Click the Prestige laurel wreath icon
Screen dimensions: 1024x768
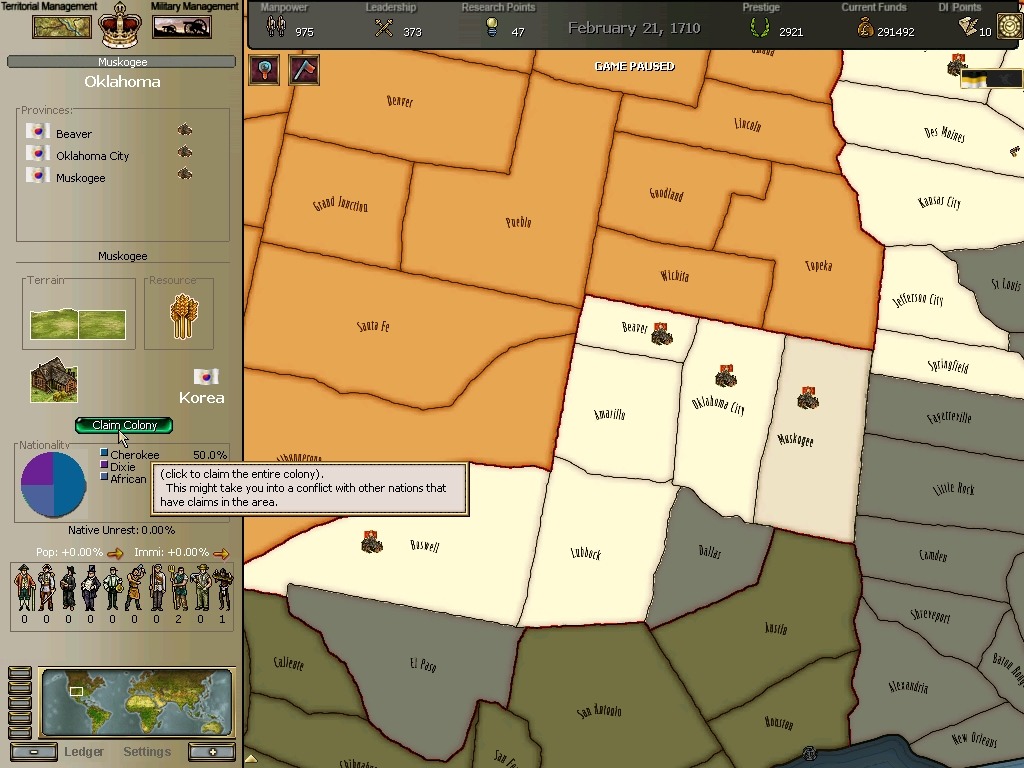point(759,28)
